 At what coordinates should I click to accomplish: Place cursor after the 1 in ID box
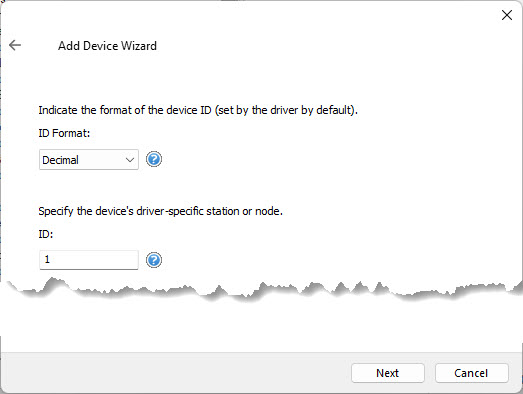(x=50, y=259)
